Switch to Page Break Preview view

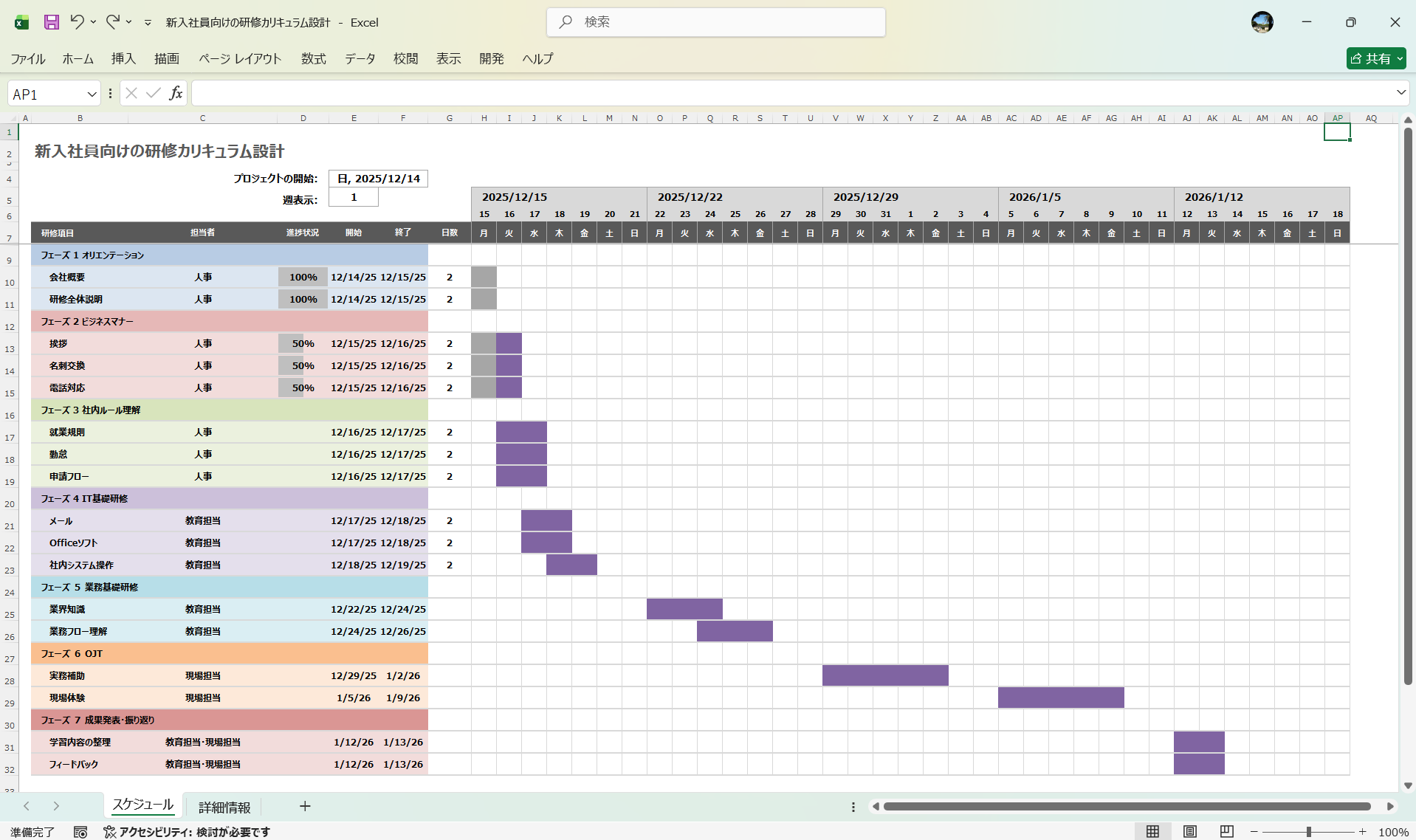click(1226, 832)
